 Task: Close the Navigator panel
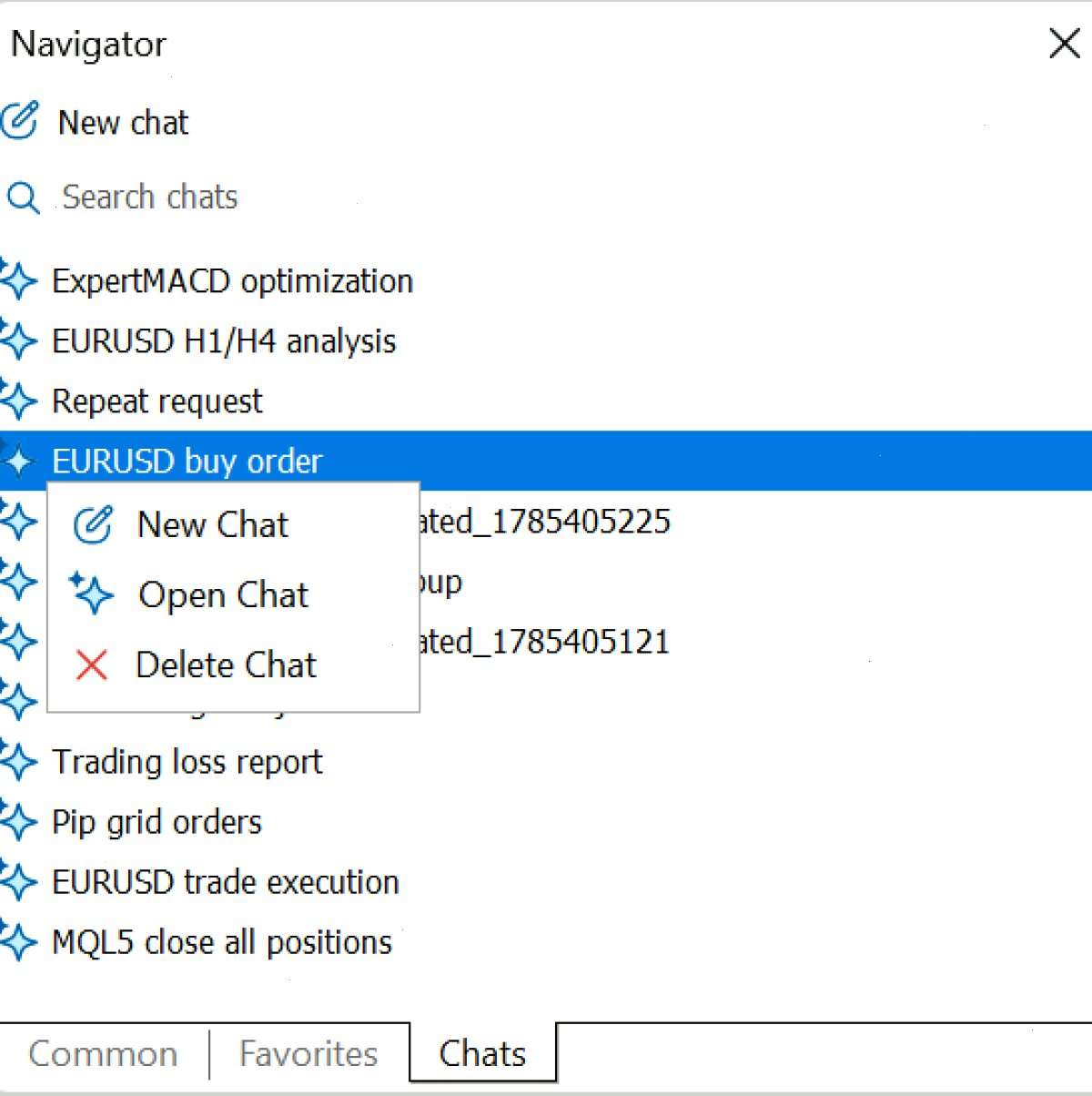tap(1064, 43)
